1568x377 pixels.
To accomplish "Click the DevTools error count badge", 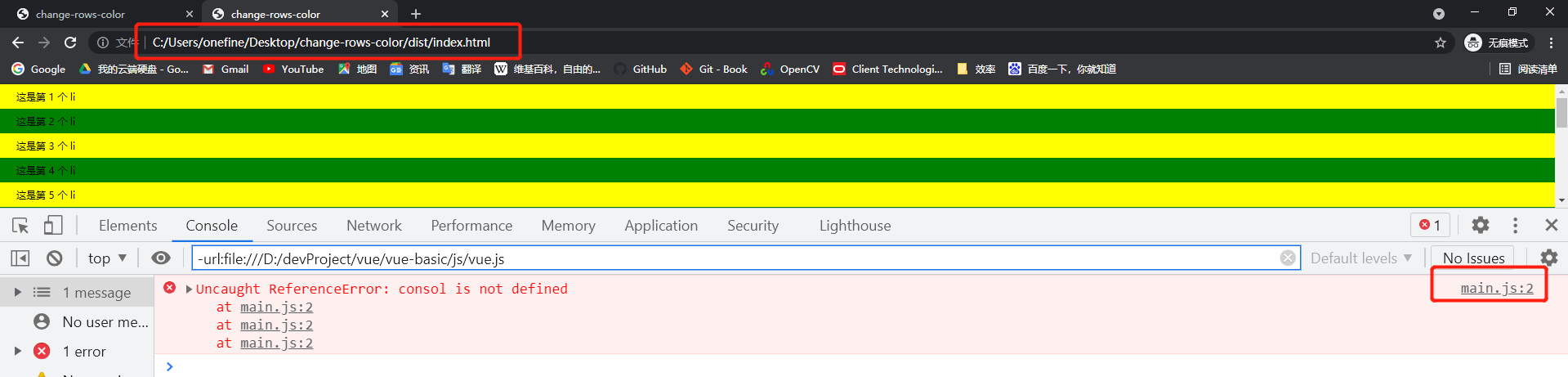I will click(1430, 225).
